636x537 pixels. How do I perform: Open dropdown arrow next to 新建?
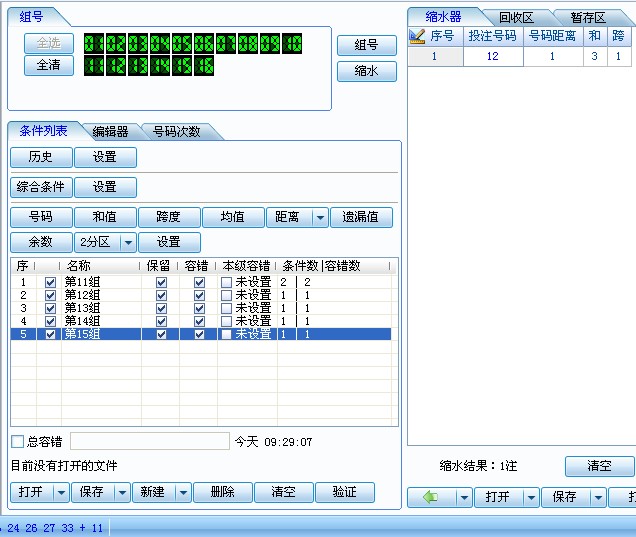(184, 492)
